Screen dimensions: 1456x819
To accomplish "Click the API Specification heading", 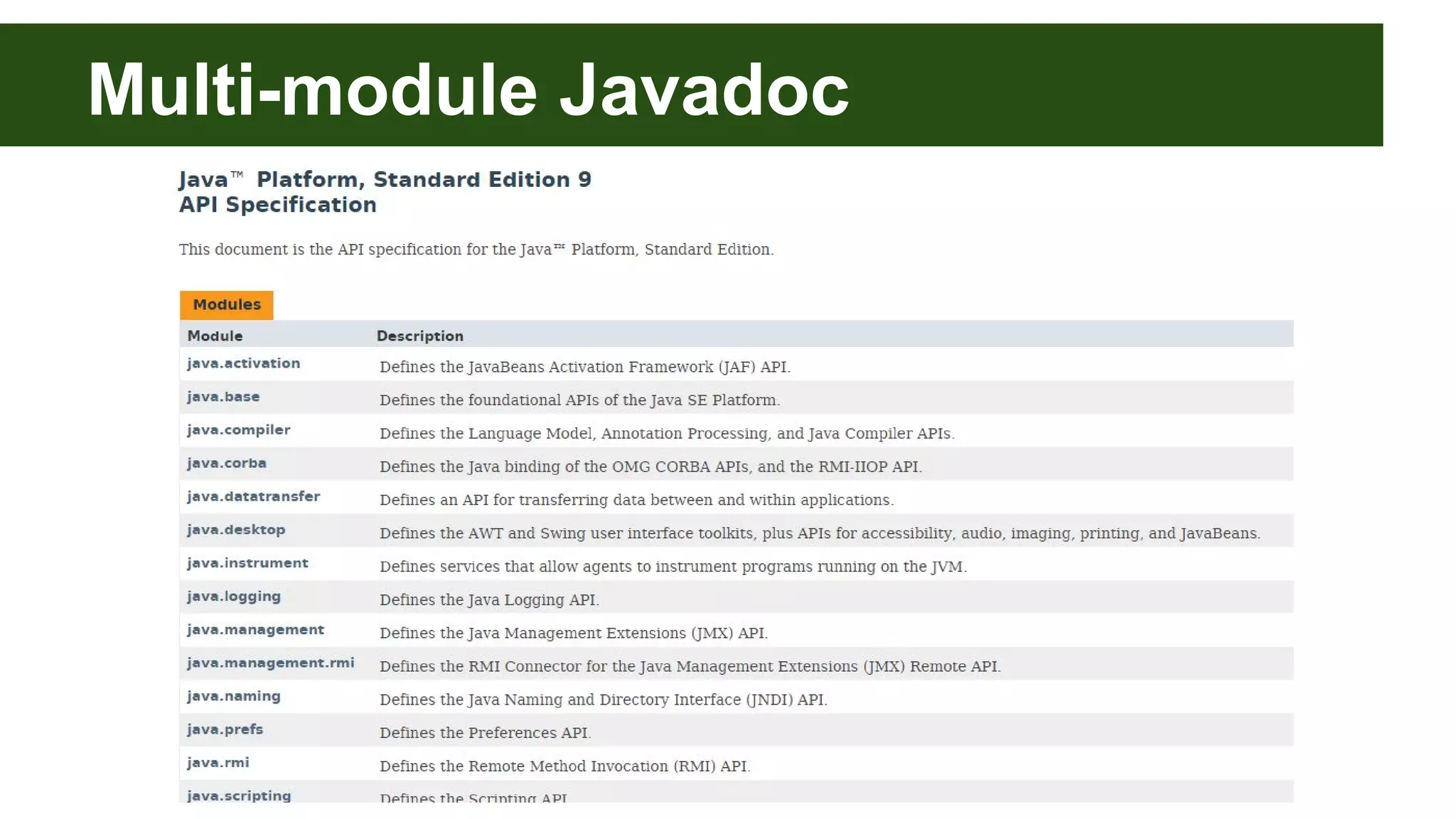I will click(x=277, y=205).
